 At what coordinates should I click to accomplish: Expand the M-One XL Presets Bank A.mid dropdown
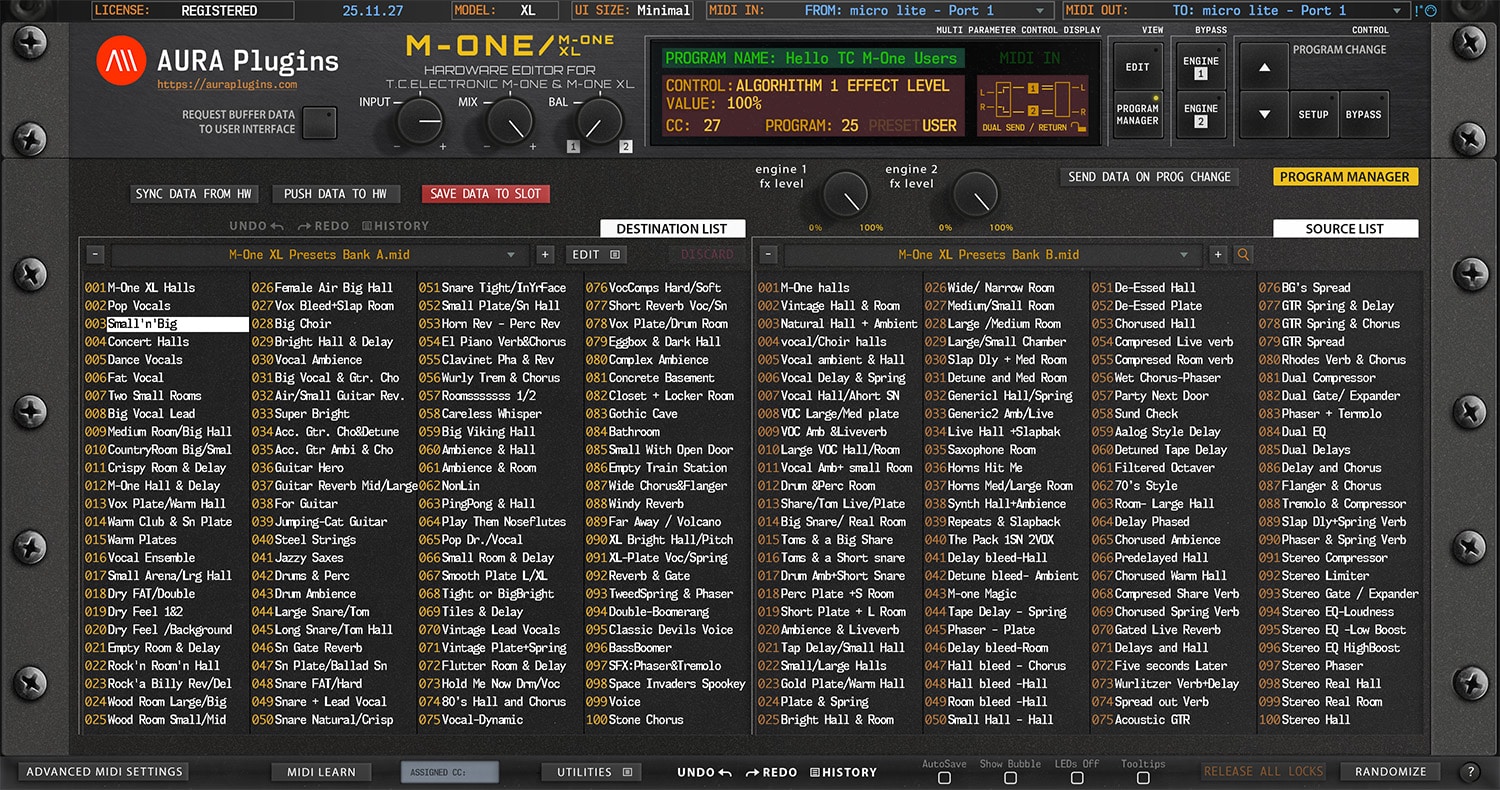(511, 255)
